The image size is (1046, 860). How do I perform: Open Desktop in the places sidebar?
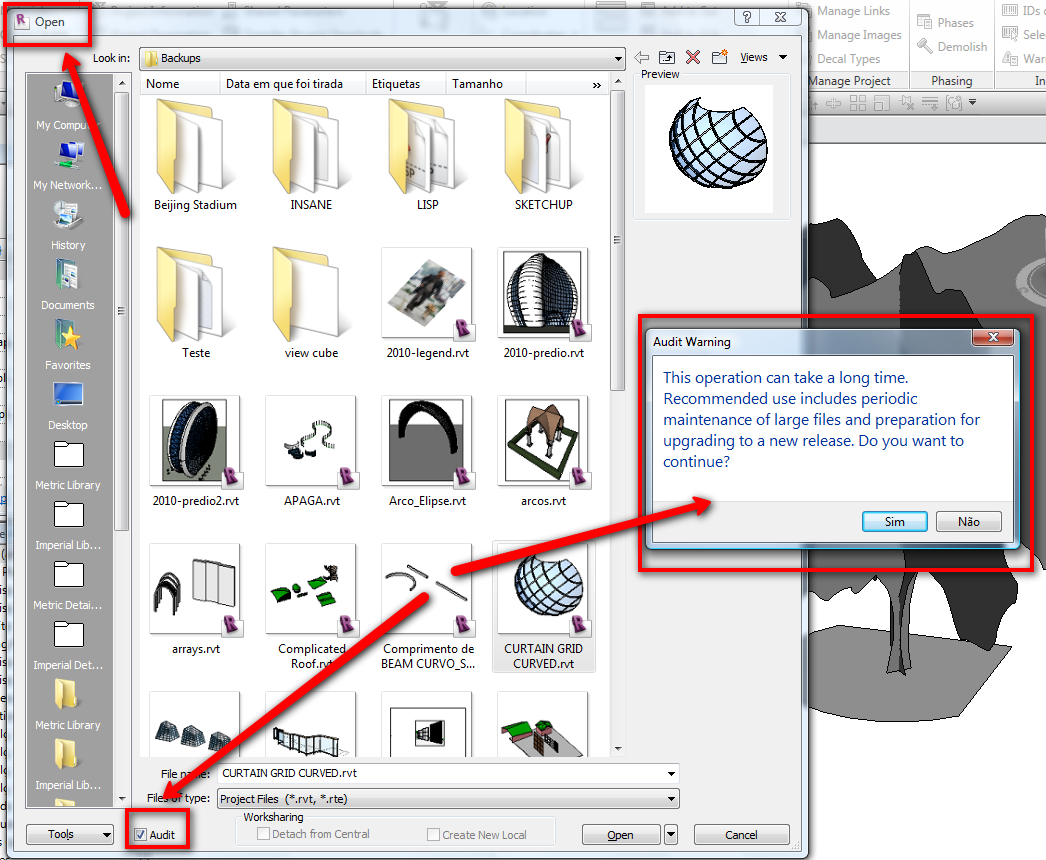click(68, 406)
